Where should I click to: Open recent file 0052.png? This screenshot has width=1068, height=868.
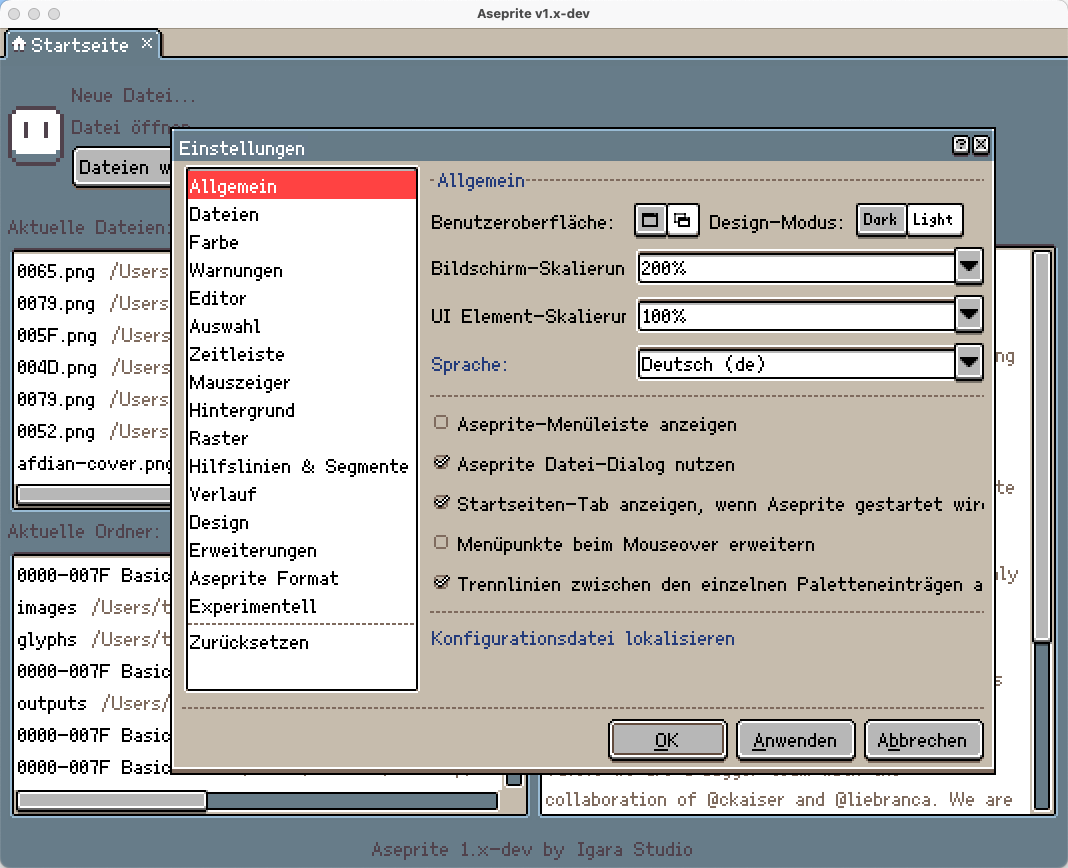93,431
